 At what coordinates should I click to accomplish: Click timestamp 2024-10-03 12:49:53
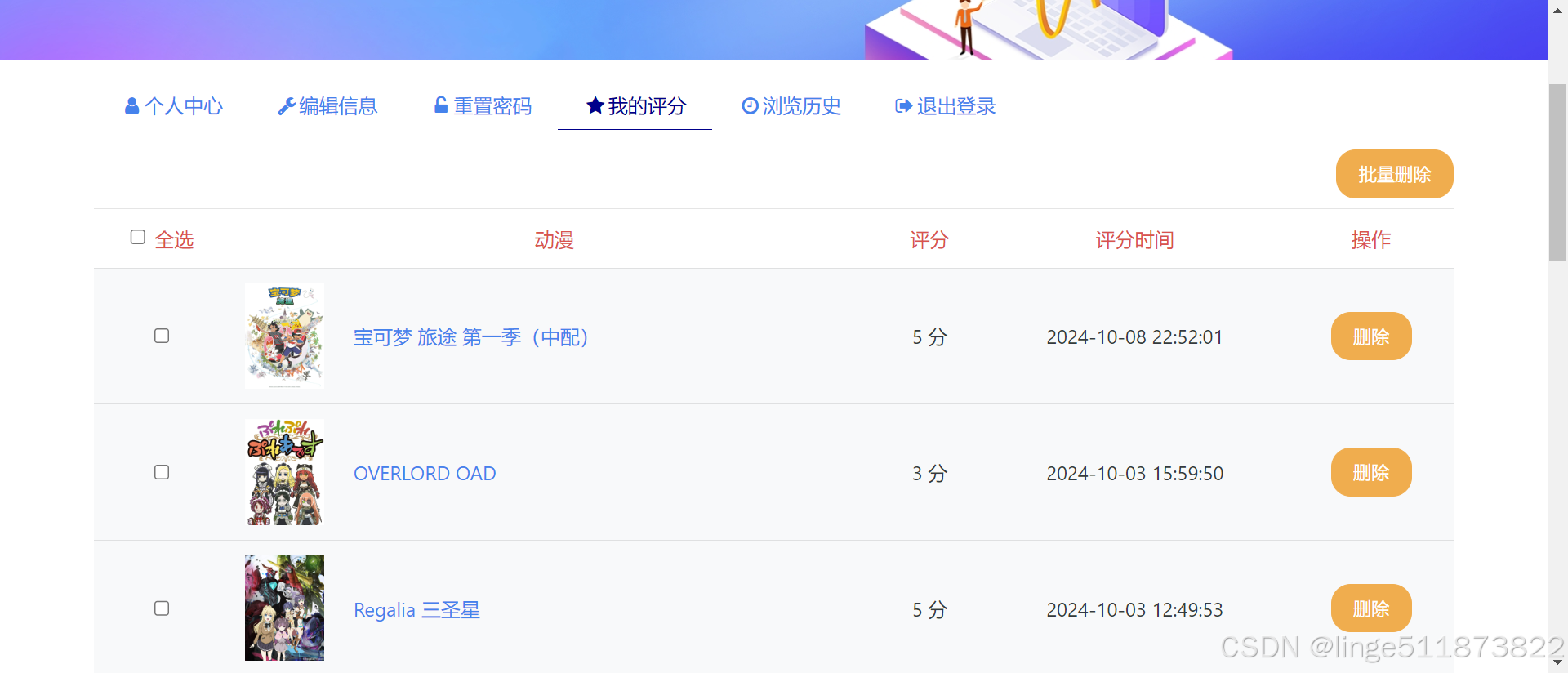point(1134,610)
